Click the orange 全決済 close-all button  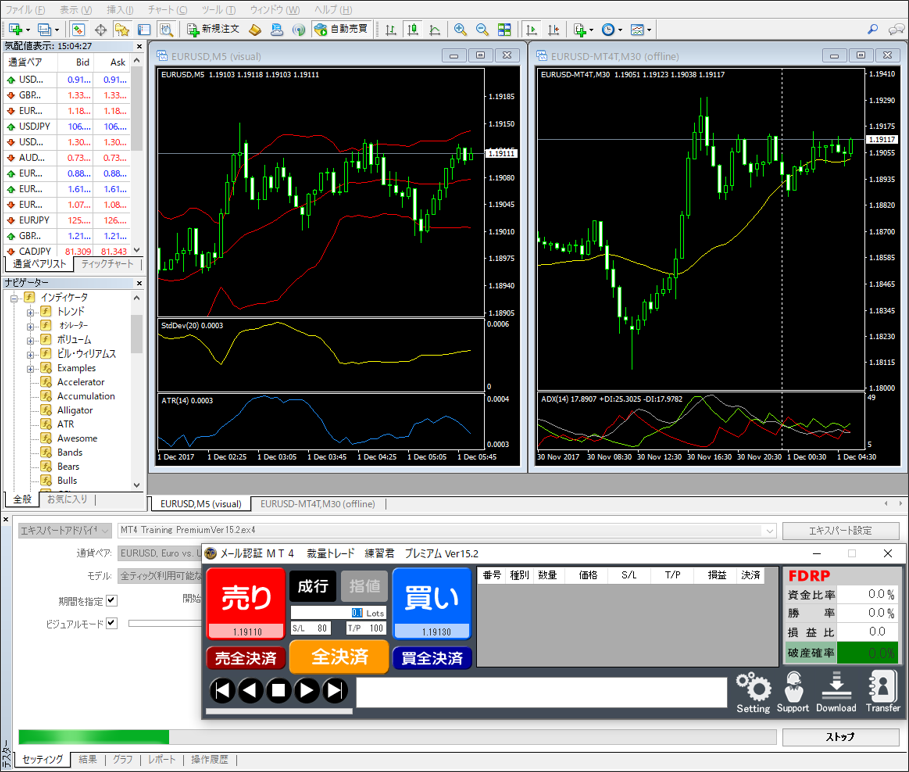point(339,657)
